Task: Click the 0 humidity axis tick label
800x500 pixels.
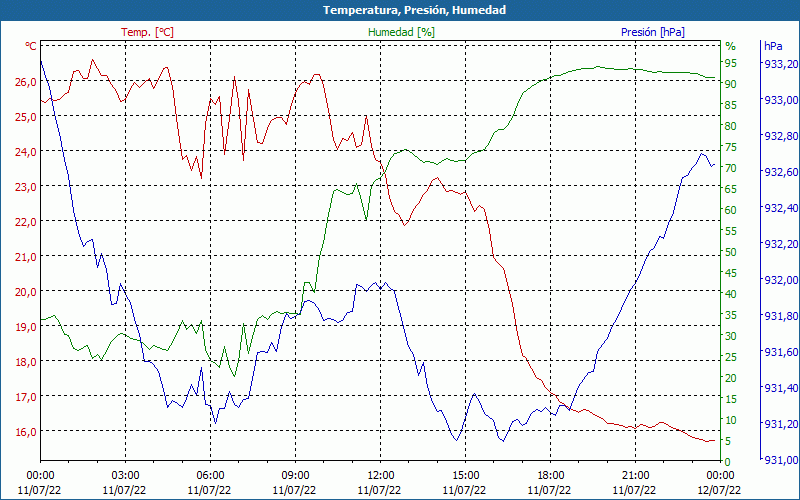Action: [728, 462]
